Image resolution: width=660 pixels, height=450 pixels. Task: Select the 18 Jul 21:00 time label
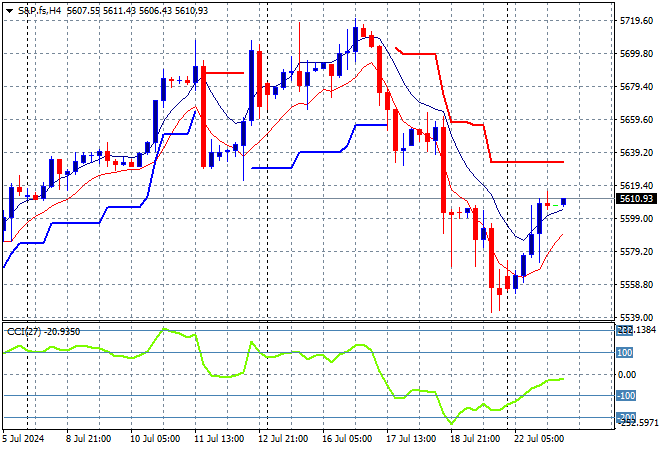(x=475, y=439)
